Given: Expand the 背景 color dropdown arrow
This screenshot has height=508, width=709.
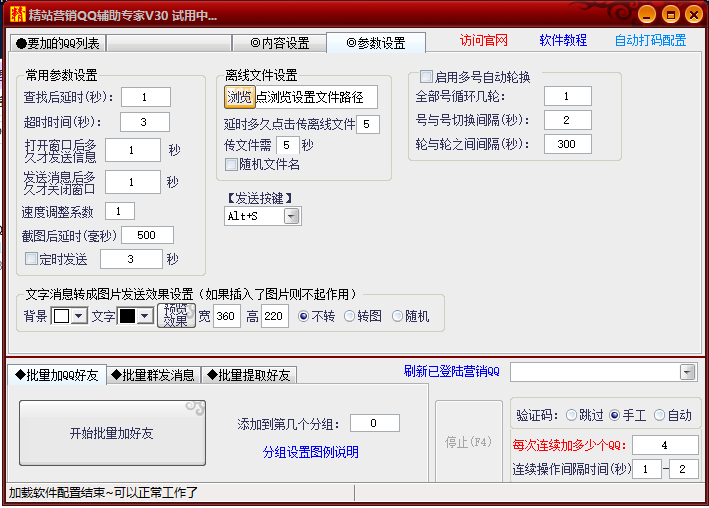Looking at the screenshot, I should point(79,316).
